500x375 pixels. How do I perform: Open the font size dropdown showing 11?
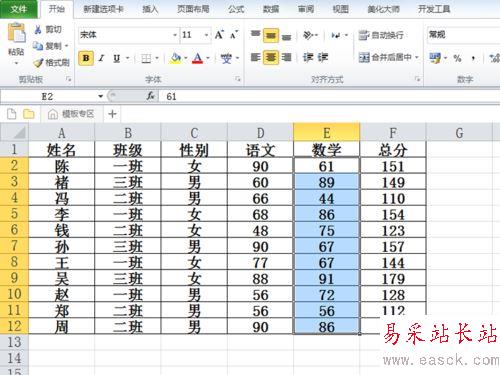click(x=206, y=35)
